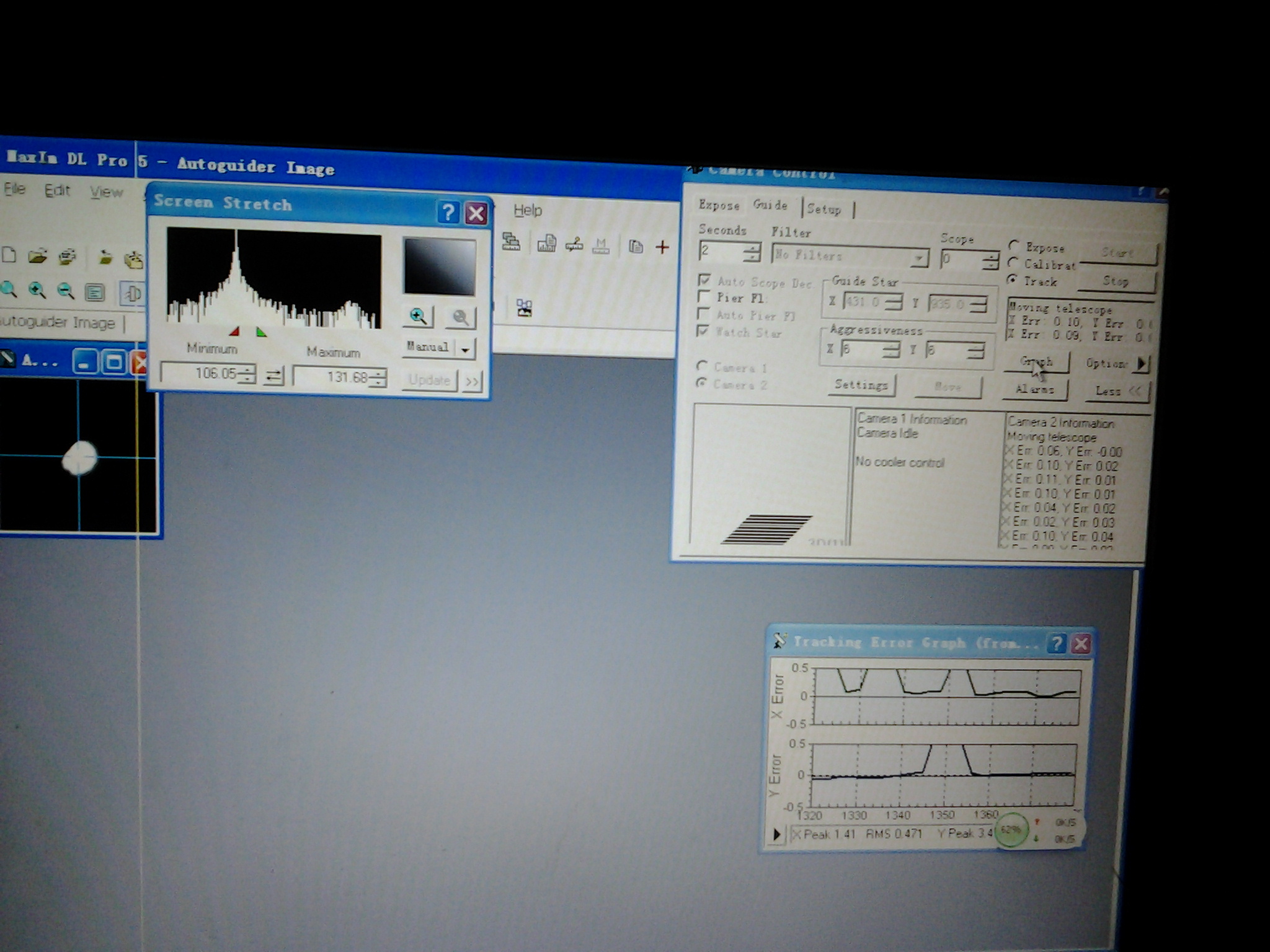
Task: Click the image thumbnails icon below toolbar
Action: click(524, 308)
